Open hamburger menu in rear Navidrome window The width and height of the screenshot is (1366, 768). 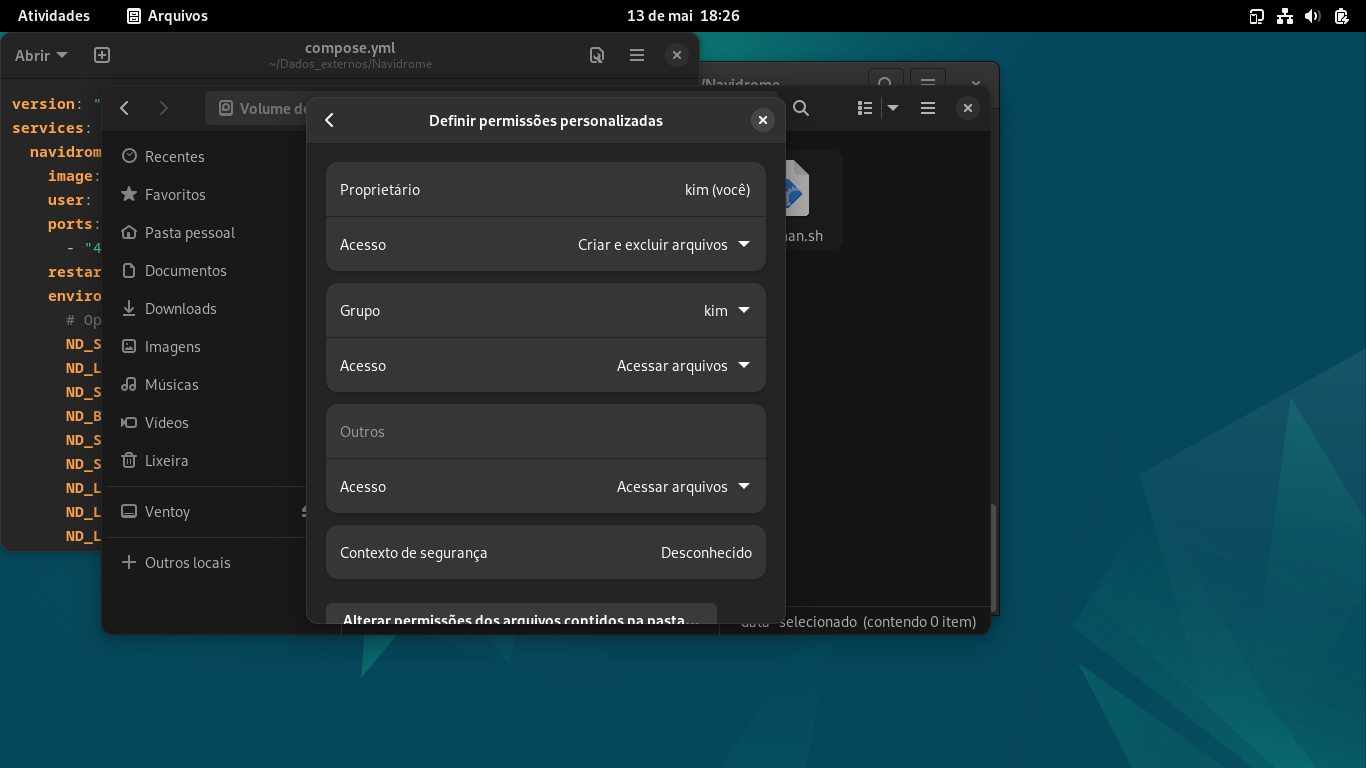928,82
